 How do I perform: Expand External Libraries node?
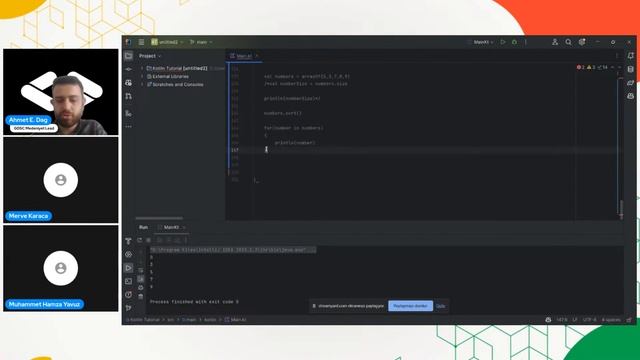pos(142,76)
